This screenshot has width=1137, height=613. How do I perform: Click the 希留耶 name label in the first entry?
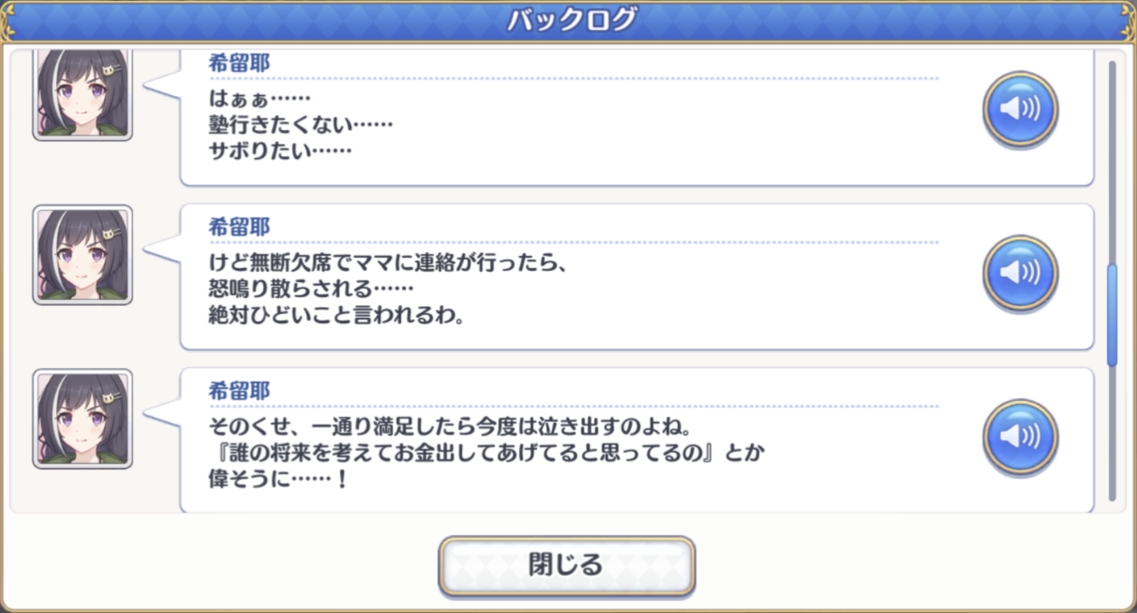tap(239, 63)
